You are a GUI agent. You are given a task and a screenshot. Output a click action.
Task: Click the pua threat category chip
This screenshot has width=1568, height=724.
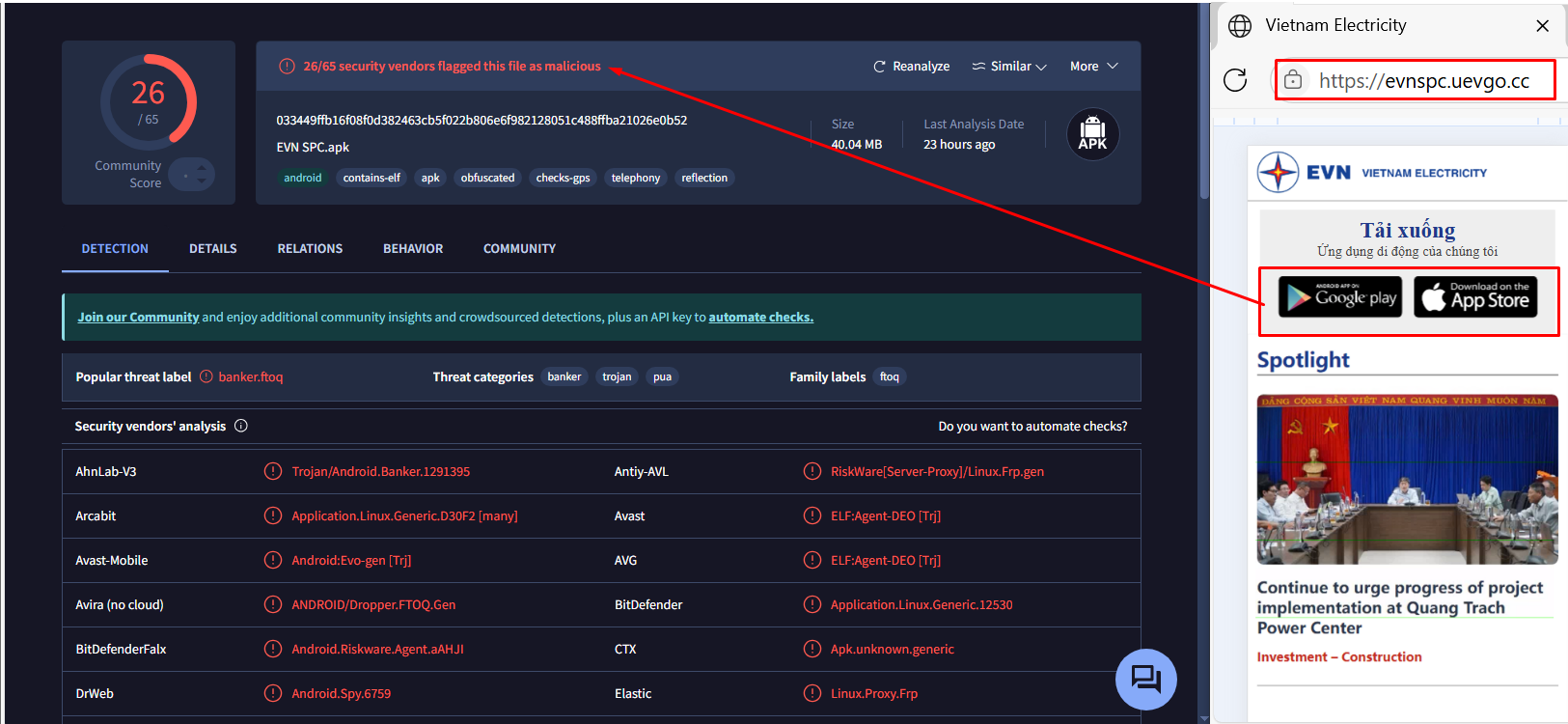click(662, 377)
